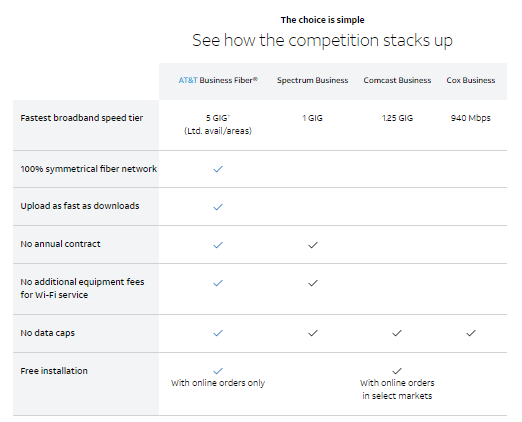Click the 5 GIG speed tier text
Viewport: 522px width, 422px height.
[217, 118]
